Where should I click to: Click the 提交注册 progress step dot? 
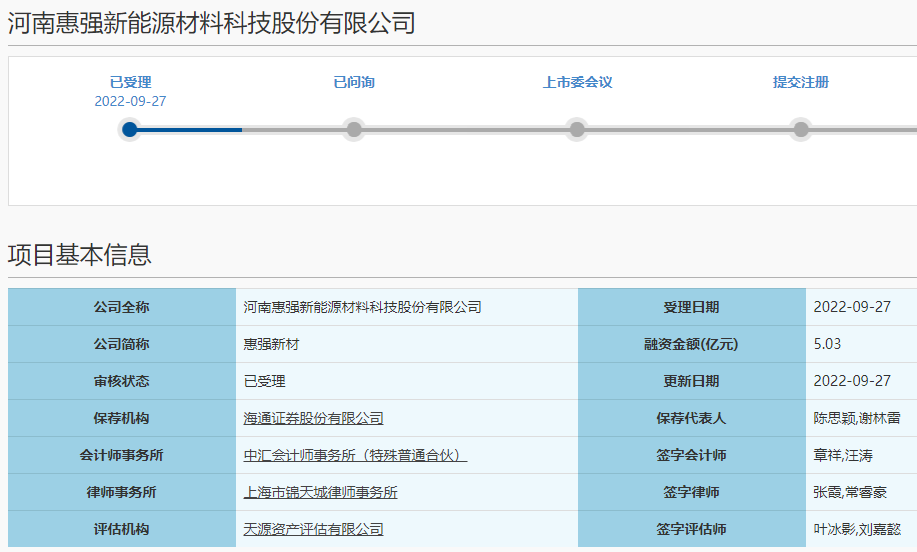801,129
